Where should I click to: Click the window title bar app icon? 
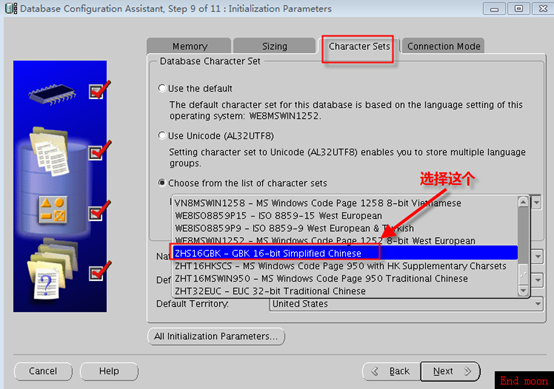tap(11, 8)
